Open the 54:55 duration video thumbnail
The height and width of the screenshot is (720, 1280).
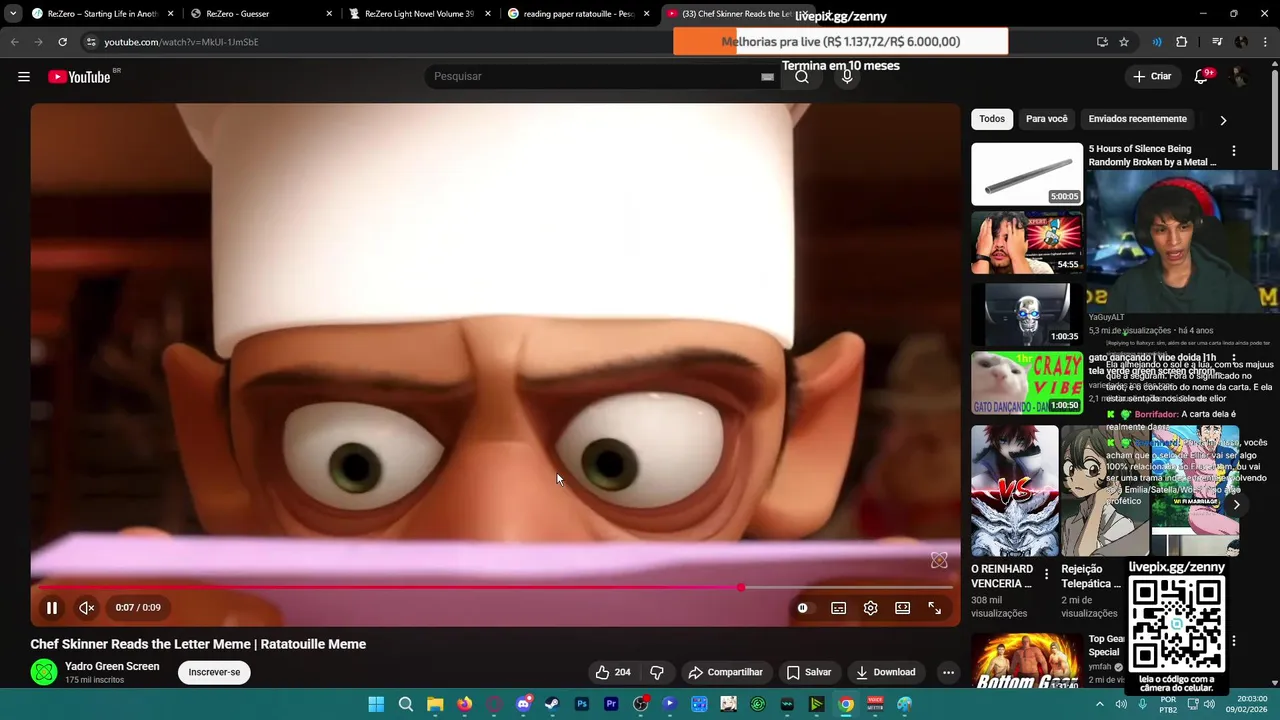pos(1027,242)
